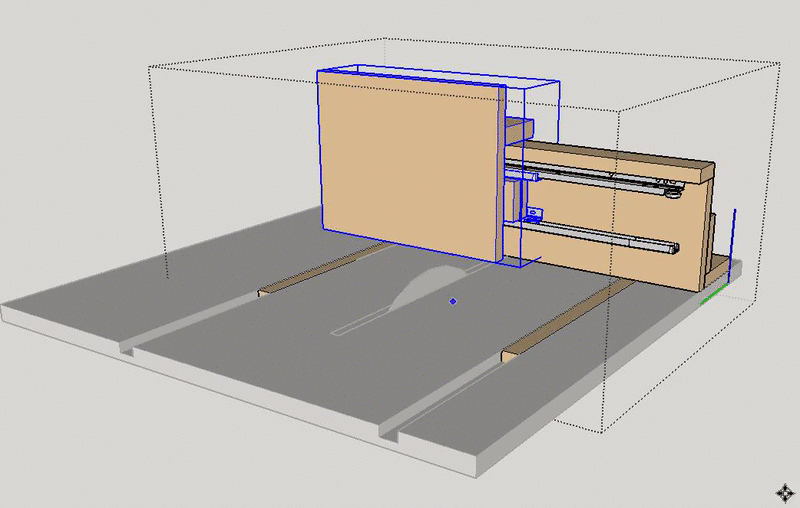Click the move cursor icon at bottom right

tap(785, 493)
